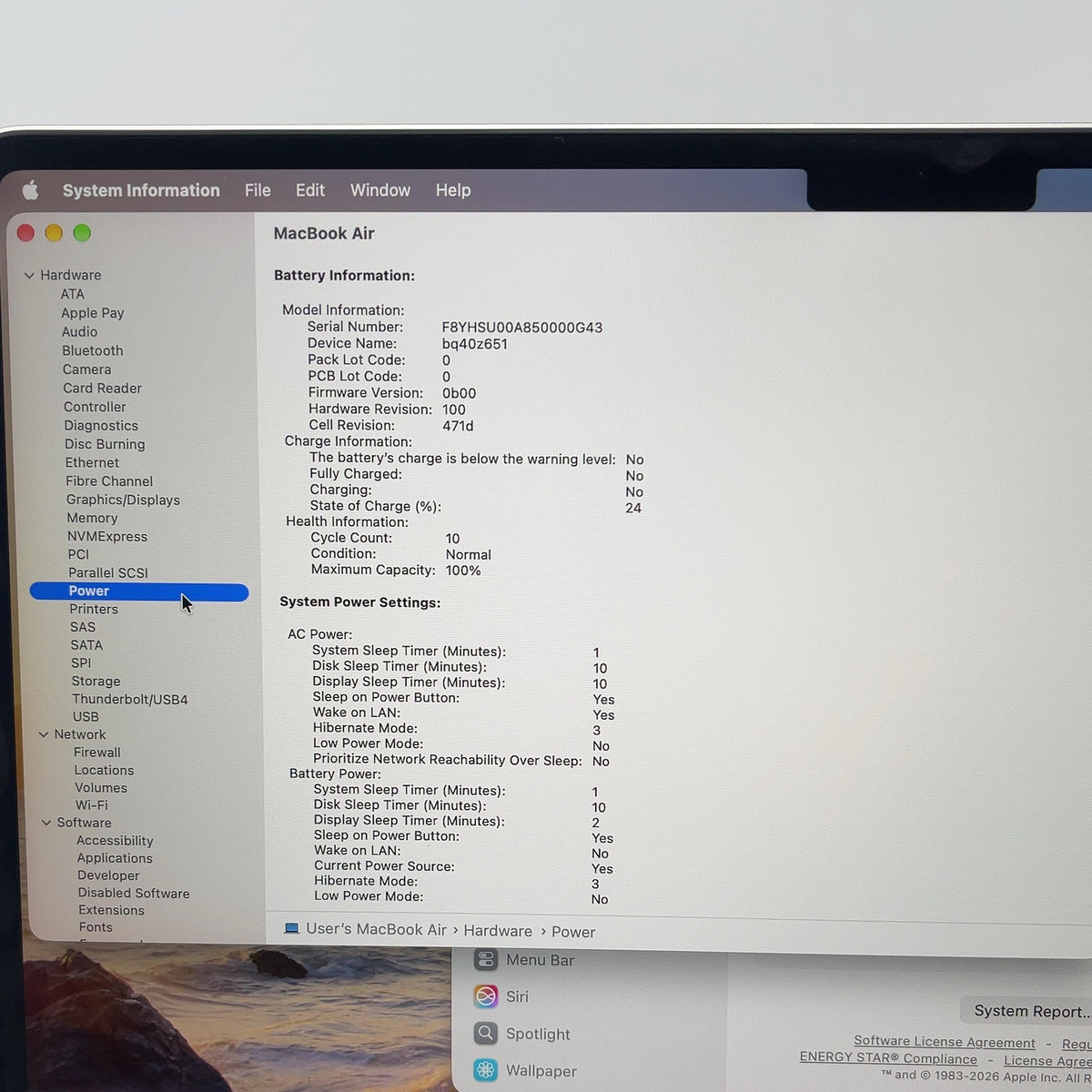Select Graphics/Displays in the sidebar
The height and width of the screenshot is (1092, 1092).
(x=123, y=500)
